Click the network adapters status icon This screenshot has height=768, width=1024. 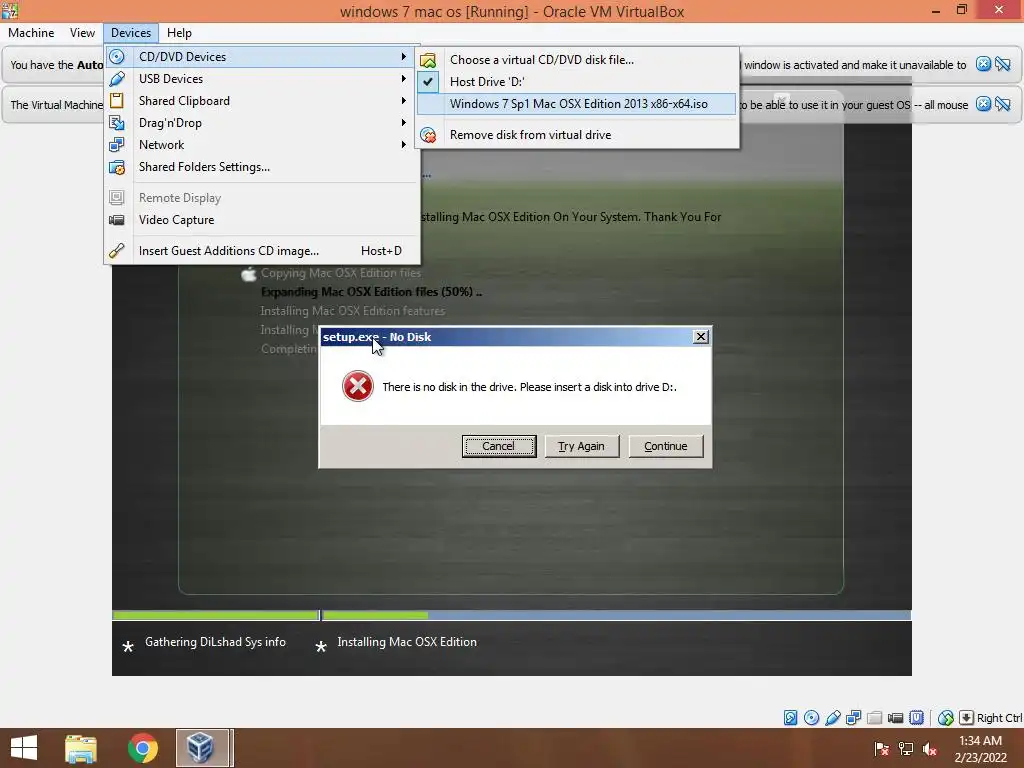(x=854, y=718)
